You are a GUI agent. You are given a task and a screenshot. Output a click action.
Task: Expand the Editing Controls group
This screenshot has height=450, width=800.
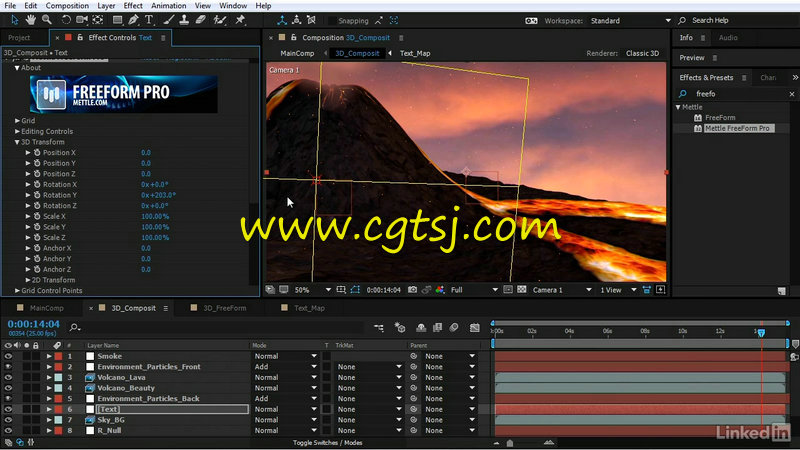(17, 132)
